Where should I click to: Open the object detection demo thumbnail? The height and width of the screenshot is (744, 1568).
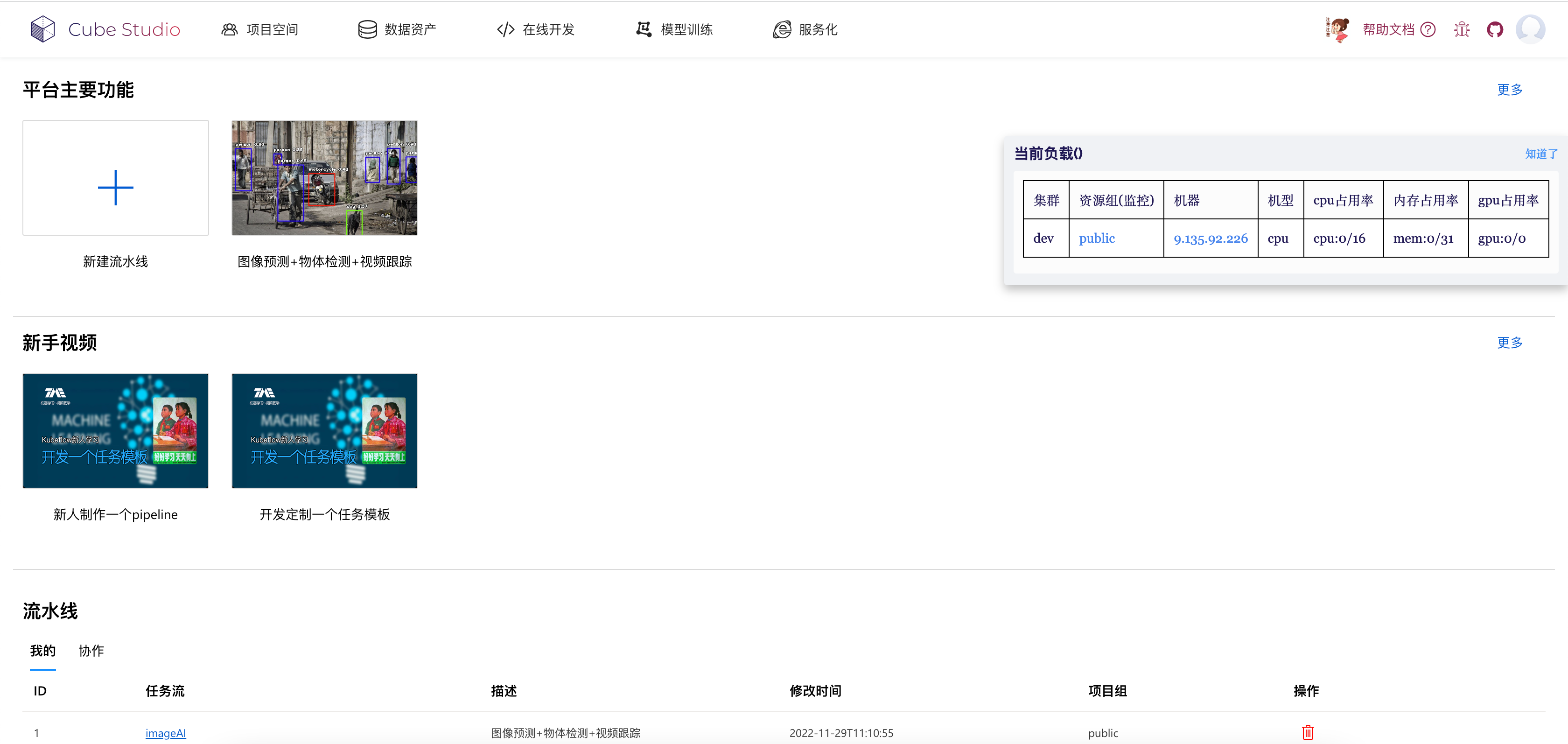point(324,178)
